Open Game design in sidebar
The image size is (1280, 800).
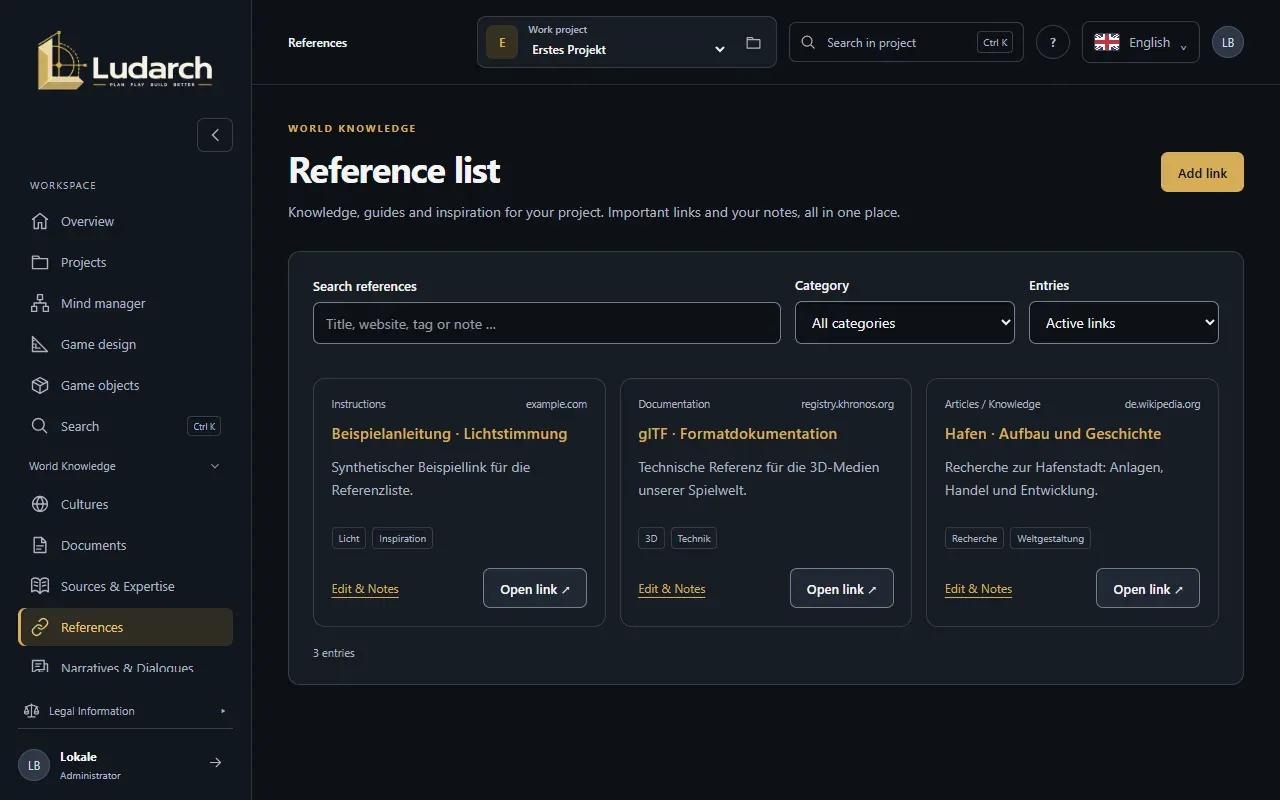(x=125, y=344)
